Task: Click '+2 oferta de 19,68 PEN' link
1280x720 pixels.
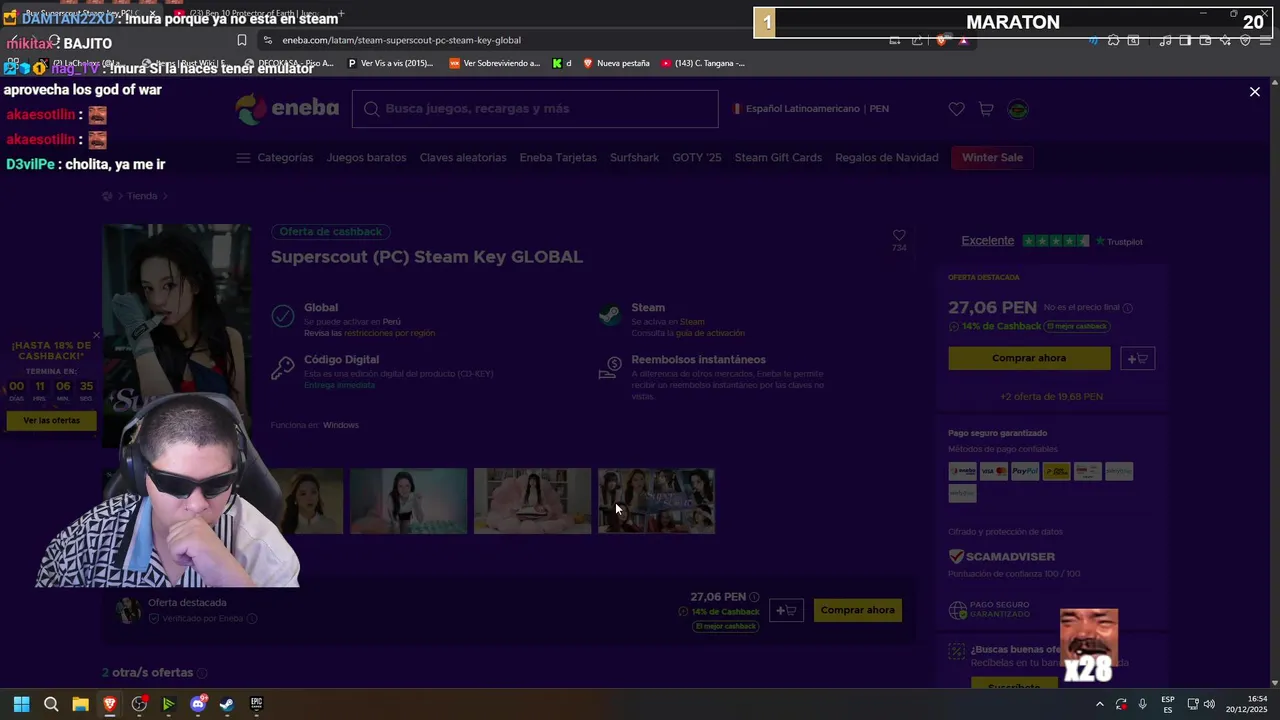Action: 1051,397
